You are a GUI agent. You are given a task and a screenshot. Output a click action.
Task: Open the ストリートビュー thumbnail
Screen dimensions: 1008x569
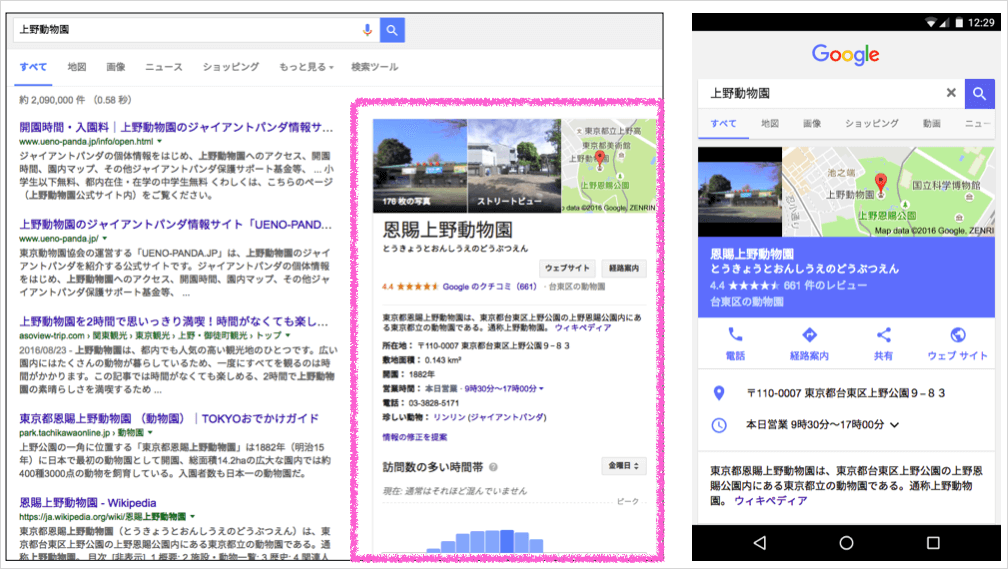[514, 166]
